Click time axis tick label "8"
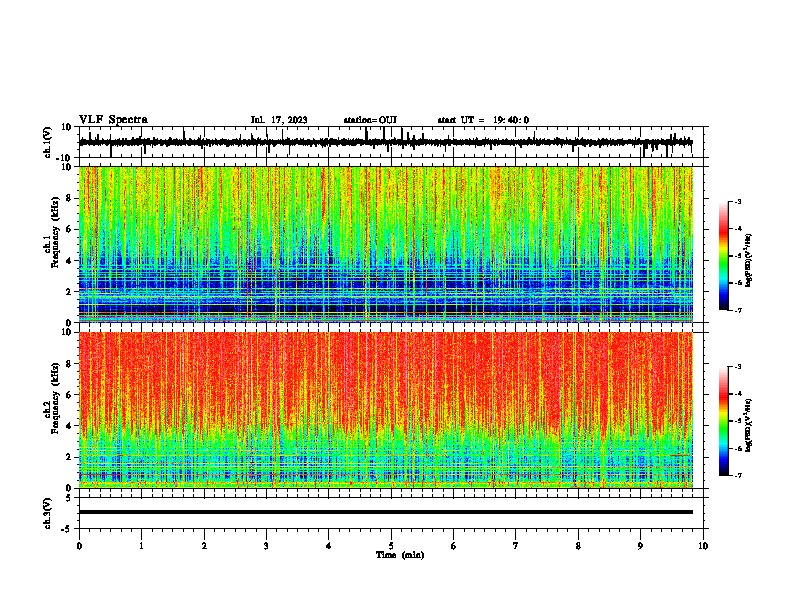Image resolution: width=792 pixels, height=612 pixels. coord(578,546)
